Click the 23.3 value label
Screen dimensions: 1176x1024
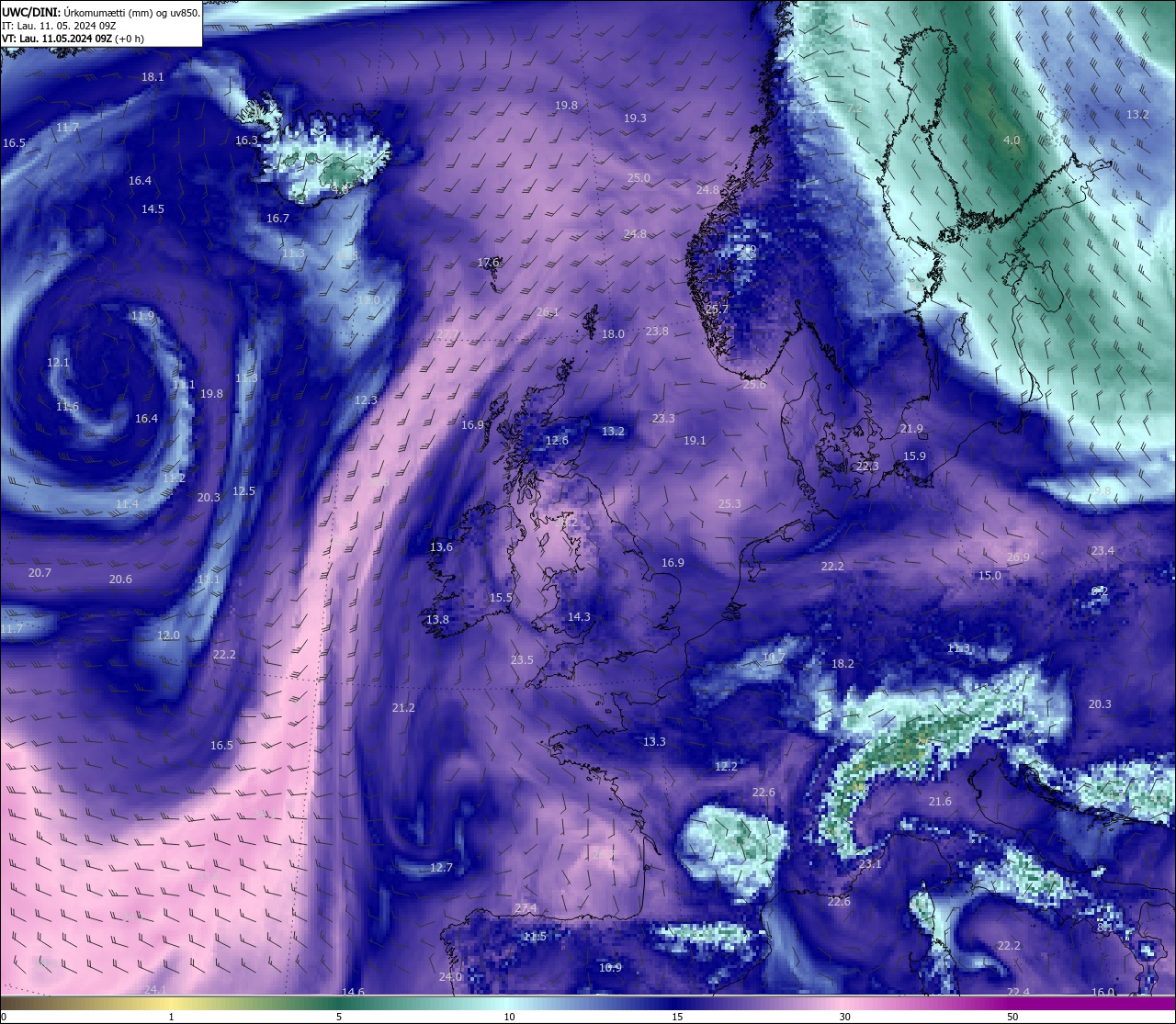click(663, 419)
